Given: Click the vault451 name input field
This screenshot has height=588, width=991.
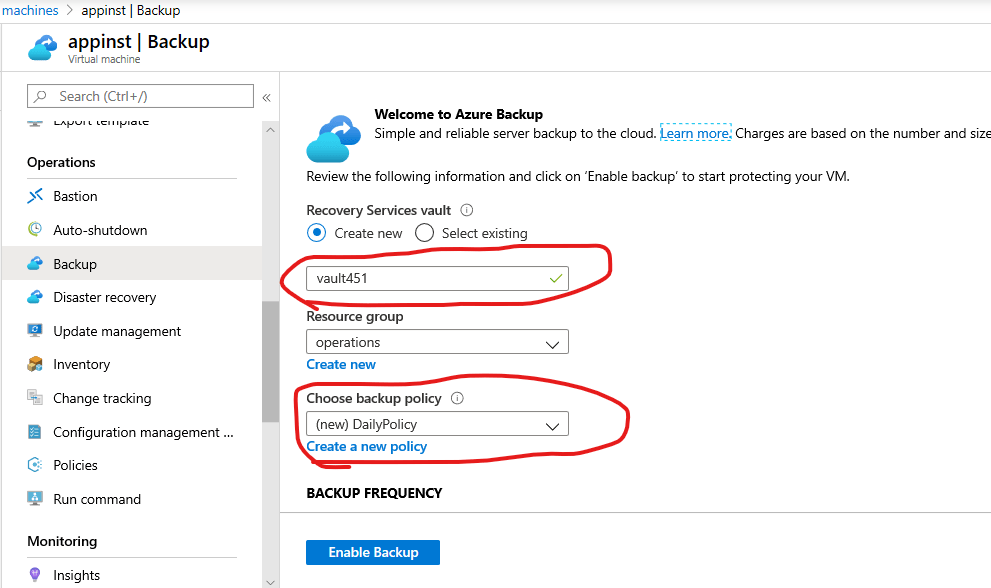Looking at the screenshot, I should (x=437, y=278).
